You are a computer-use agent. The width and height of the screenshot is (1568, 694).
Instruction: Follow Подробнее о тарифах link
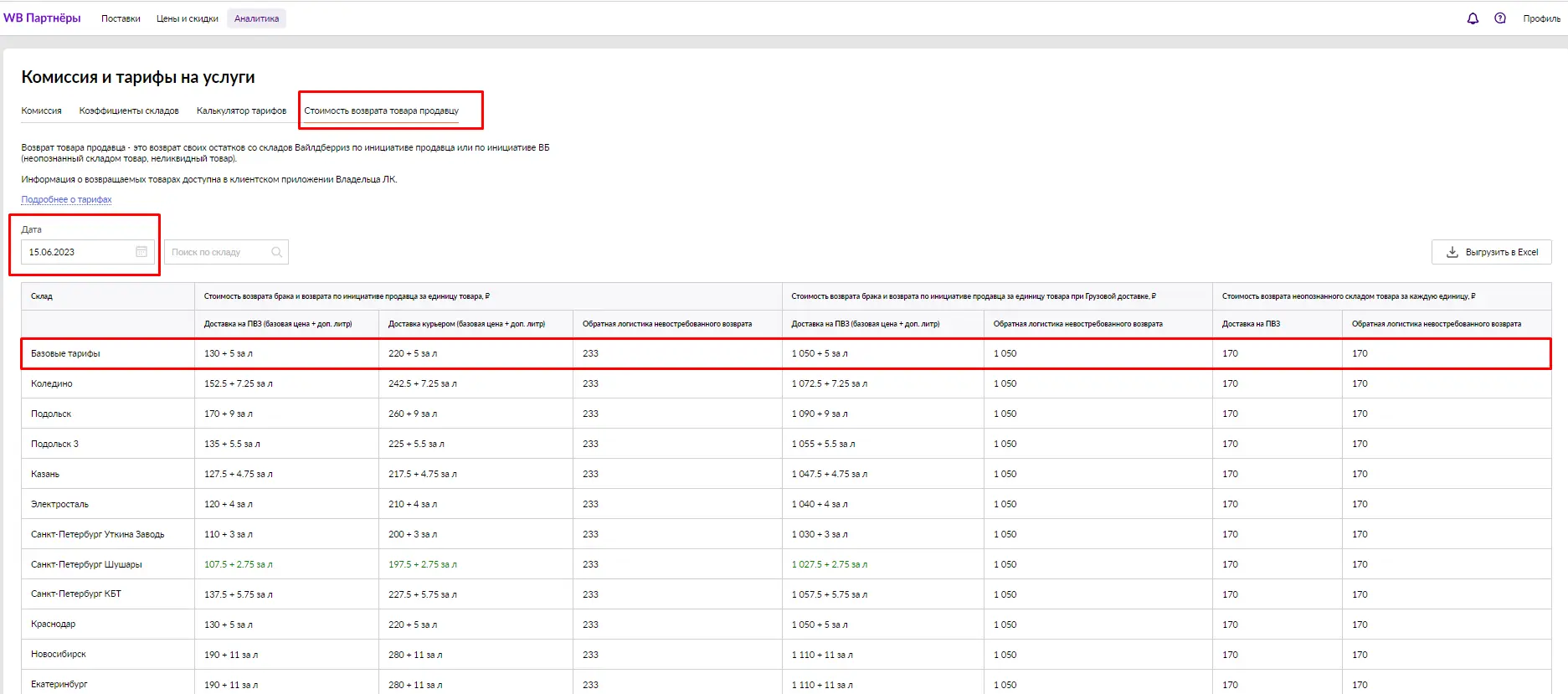66,199
